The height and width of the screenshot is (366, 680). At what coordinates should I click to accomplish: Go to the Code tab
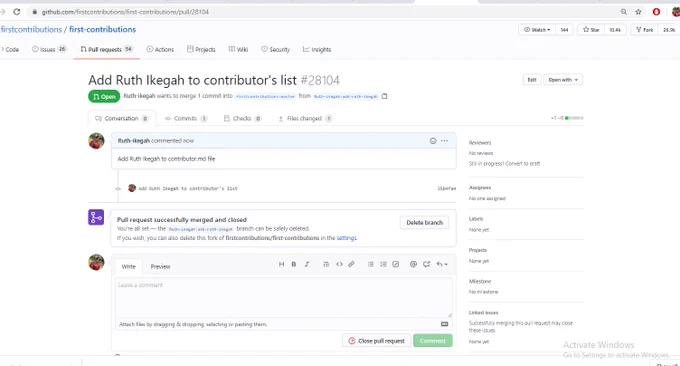tap(10, 49)
